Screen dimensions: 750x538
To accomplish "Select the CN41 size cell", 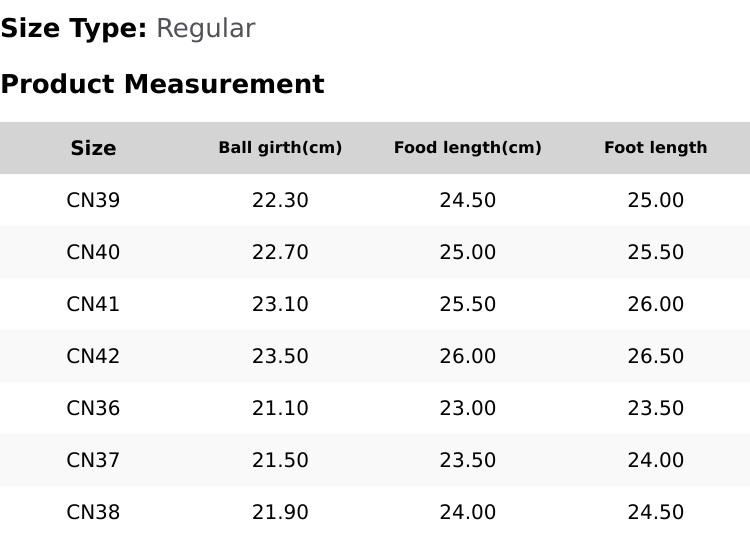I will pyautogui.click(x=93, y=304).
